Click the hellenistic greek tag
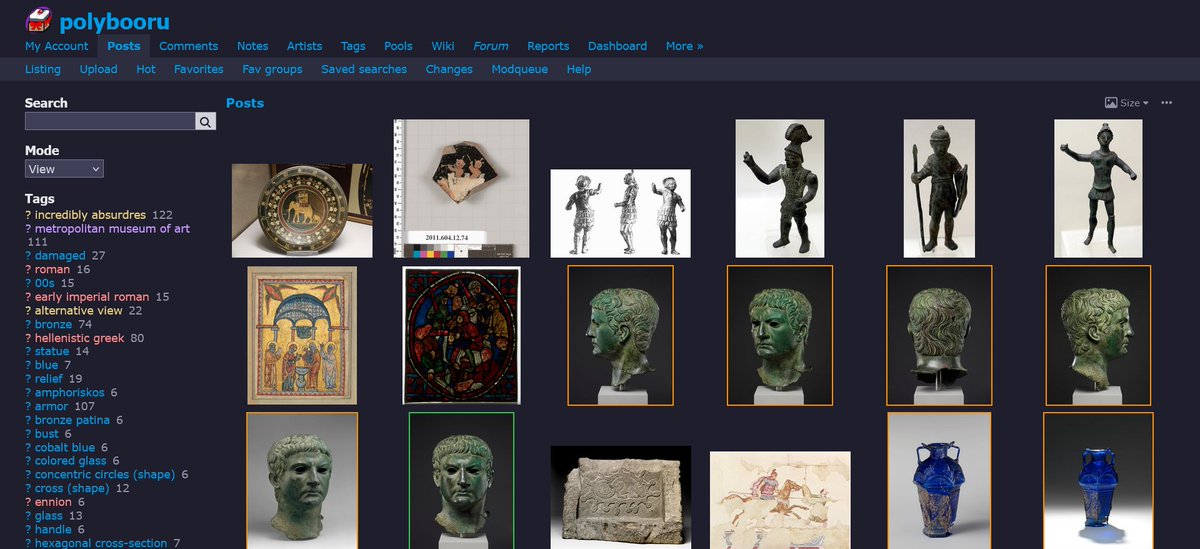 click(x=80, y=338)
